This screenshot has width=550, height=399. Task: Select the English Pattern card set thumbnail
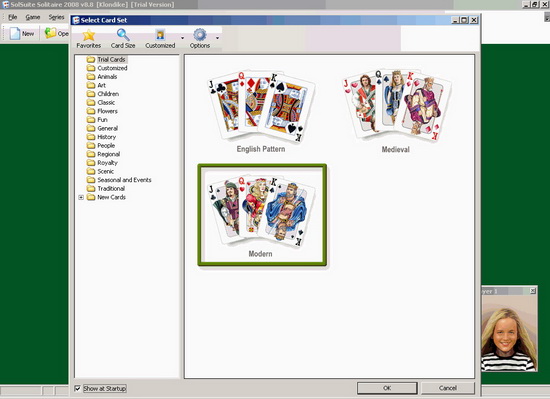(x=261, y=111)
